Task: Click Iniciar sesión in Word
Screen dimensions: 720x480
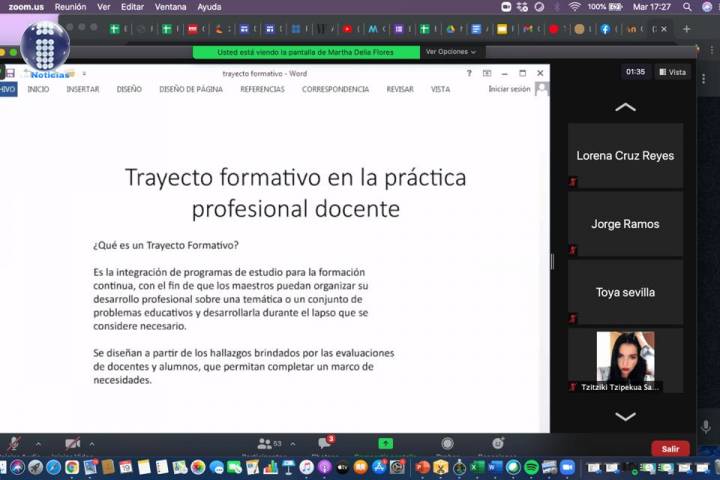Action: pos(509,89)
